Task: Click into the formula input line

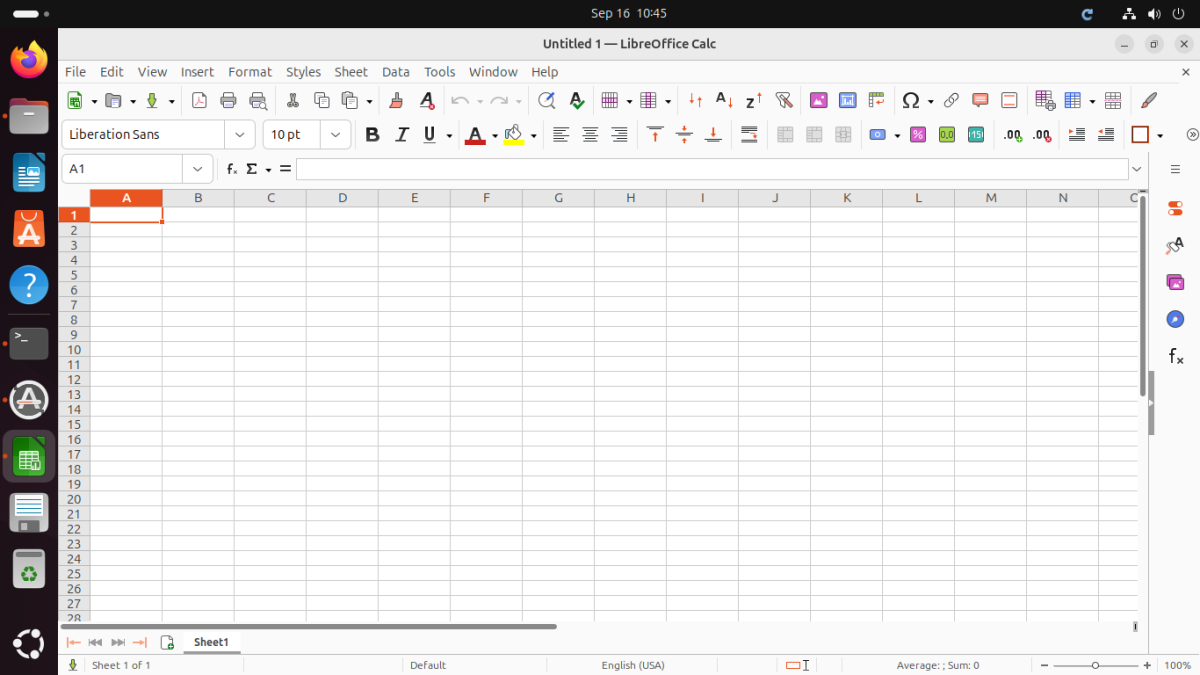Action: (710, 169)
